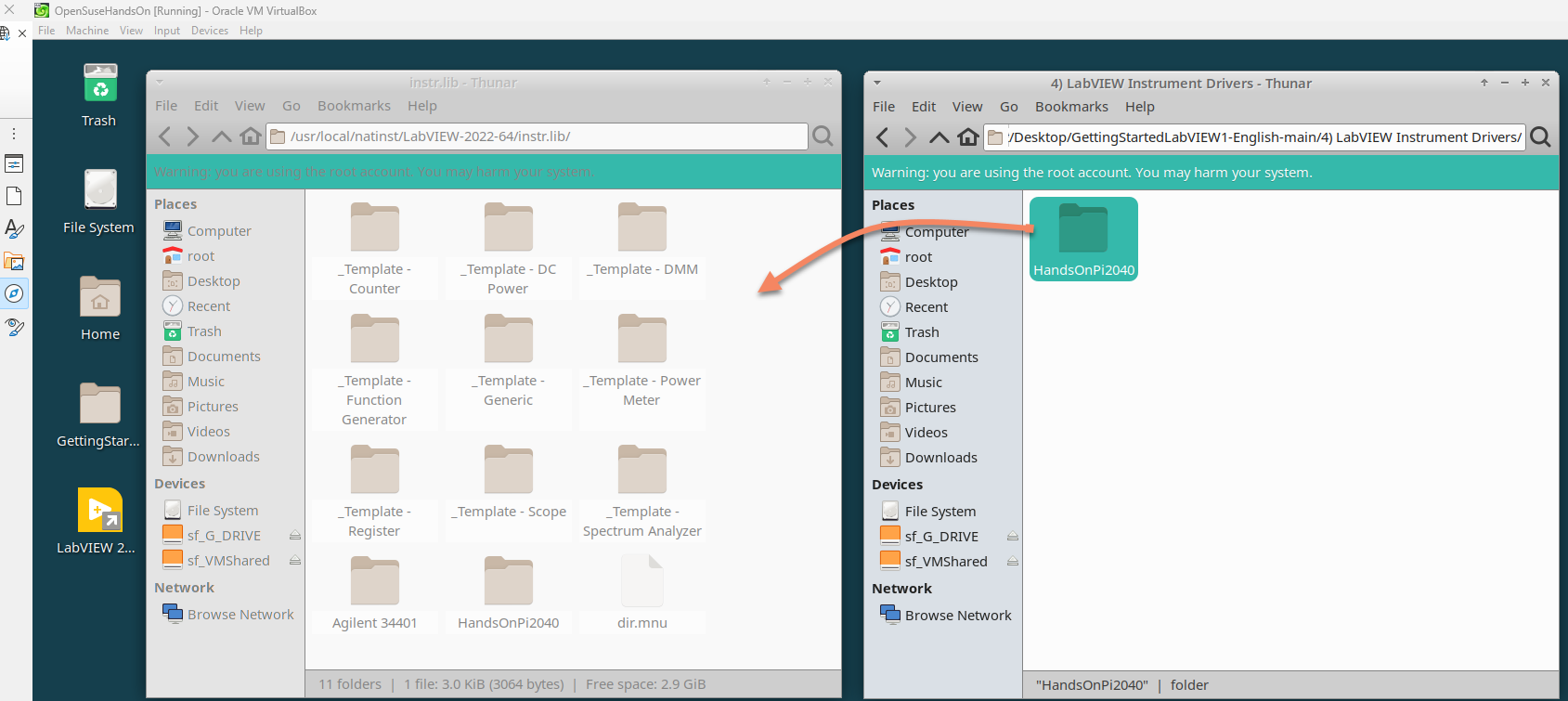Screen dimensions: 1568x701
Task: Click the Instrument Drivers location path field
Action: point(1254,137)
